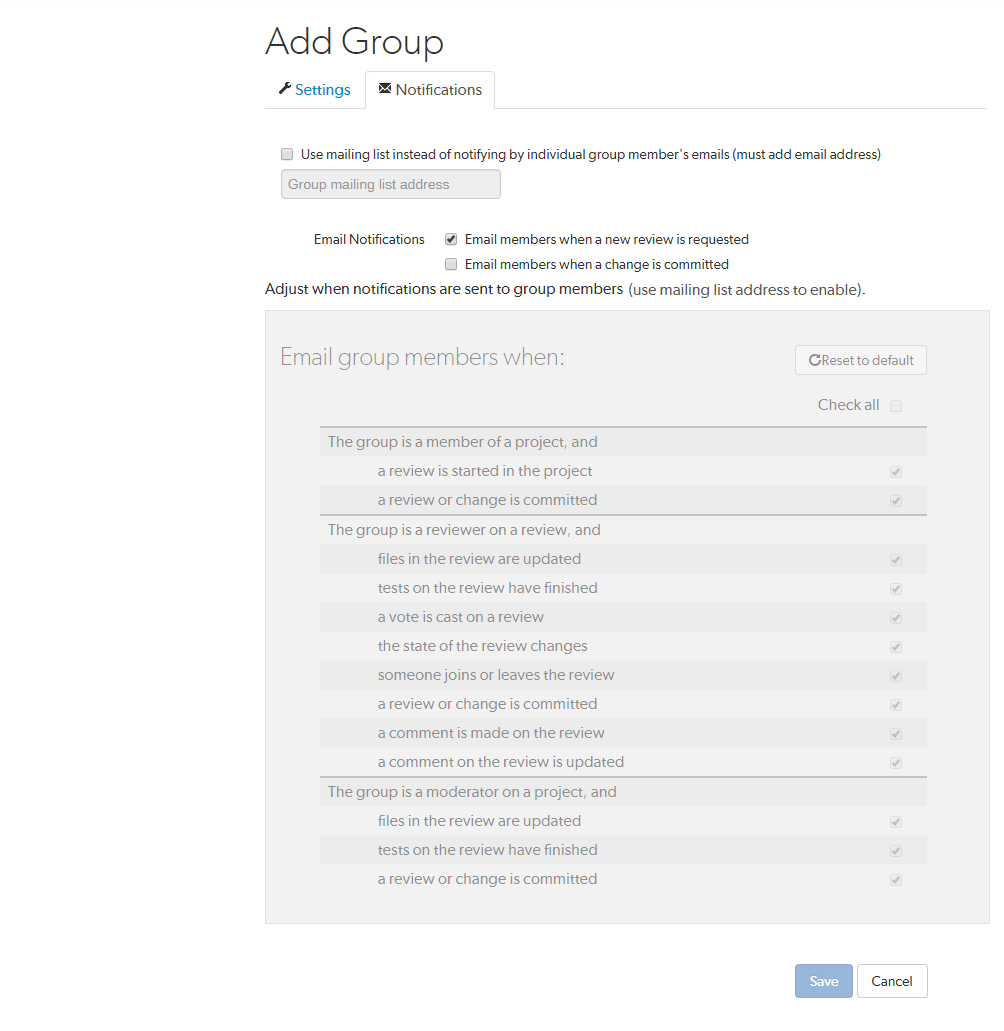Screen dimensions: 1004x1031
Task: Click the Save button
Action: pyautogui.click(x=823, y=981)
